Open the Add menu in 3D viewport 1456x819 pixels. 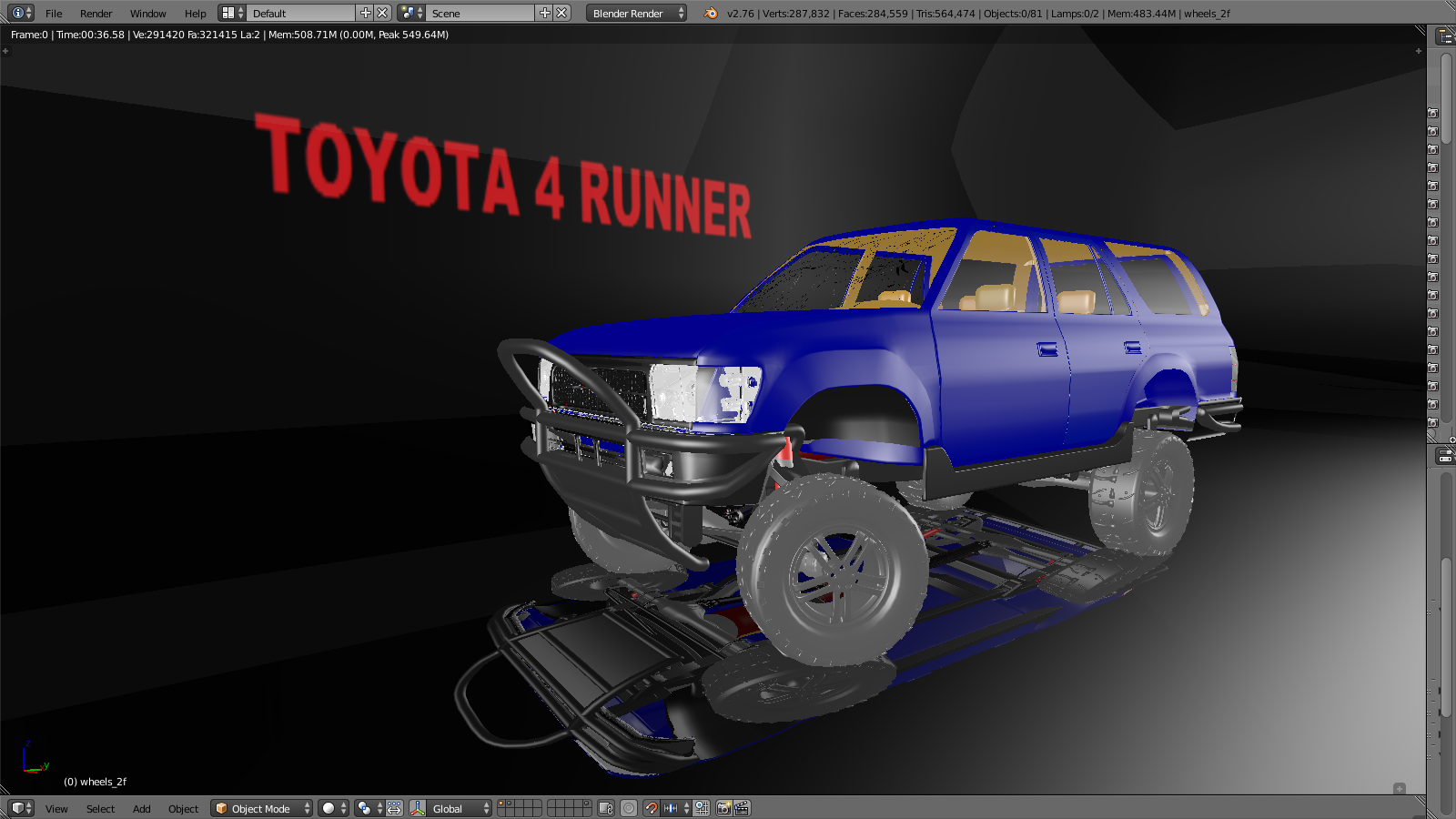coord(141,809)
